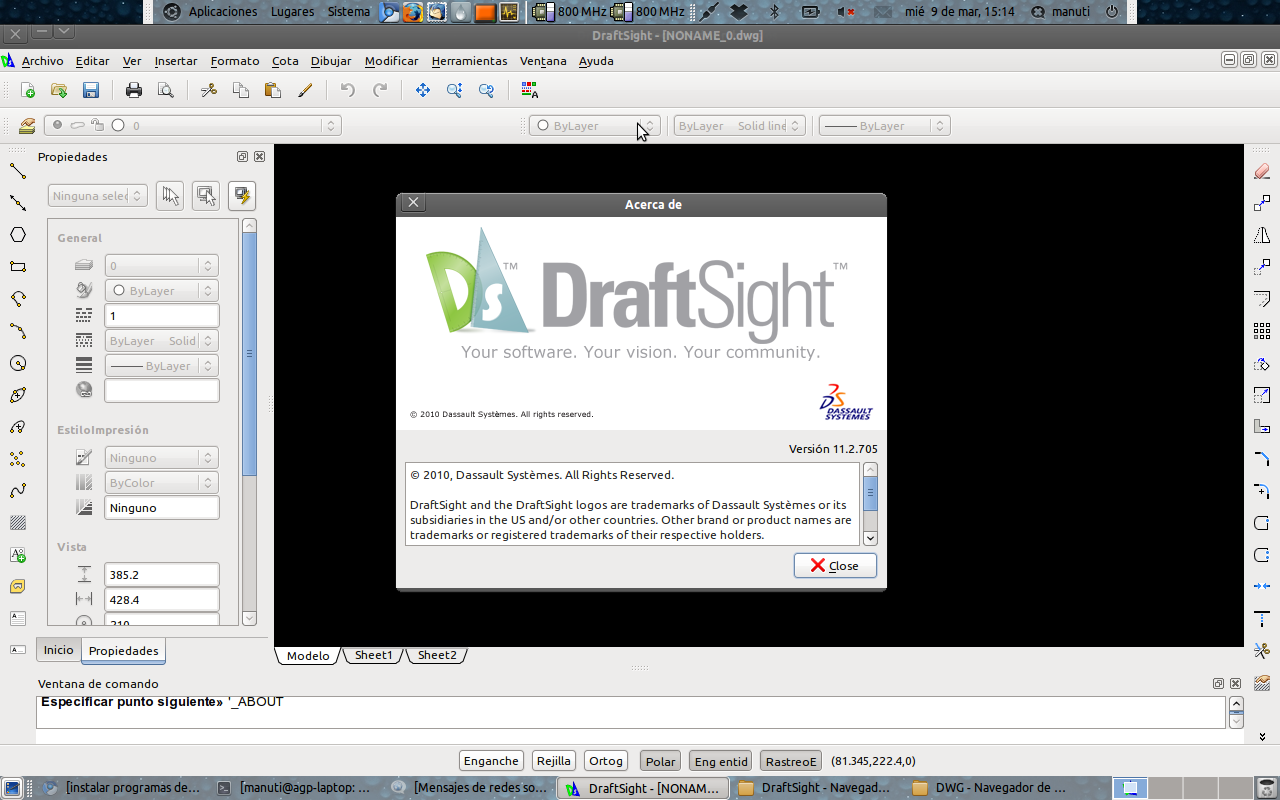Open ByColor dropdown in EstiloImpresión
The height and width of the screenshot is (800, 1280).
[161, 483]
